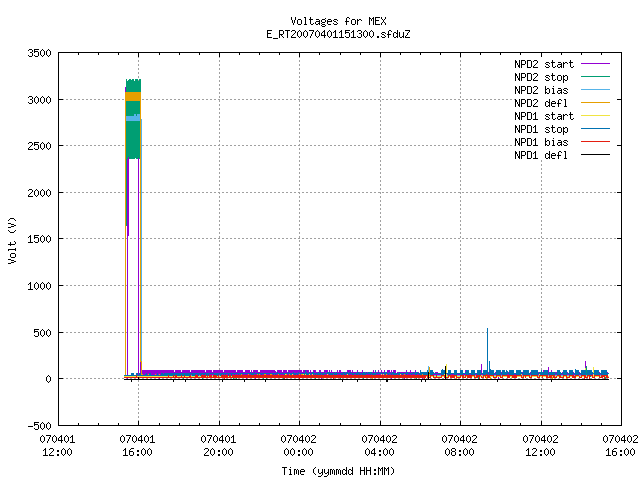Click the 2000 y-axis tick label
This screenshot has width=640, height=480.
[x=39, y=193]
